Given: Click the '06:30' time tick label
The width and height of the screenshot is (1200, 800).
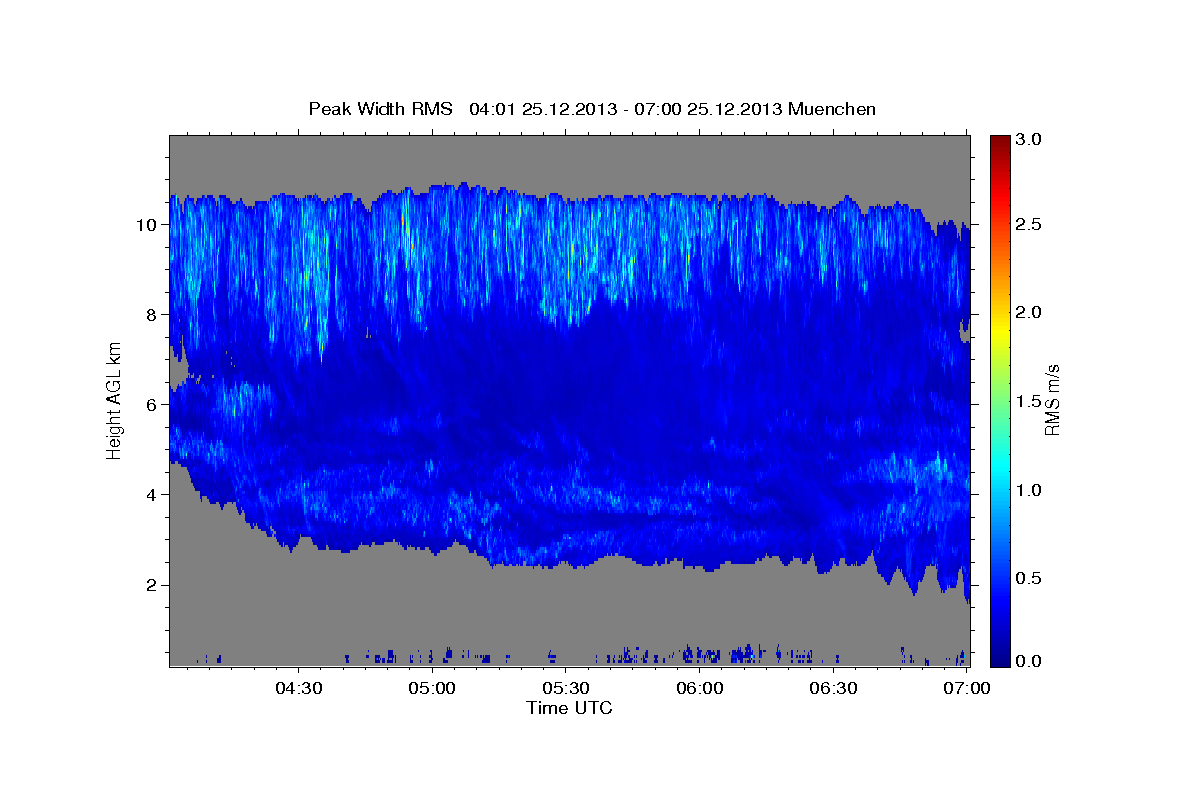Looking at the screenshot, I should 833,688.
